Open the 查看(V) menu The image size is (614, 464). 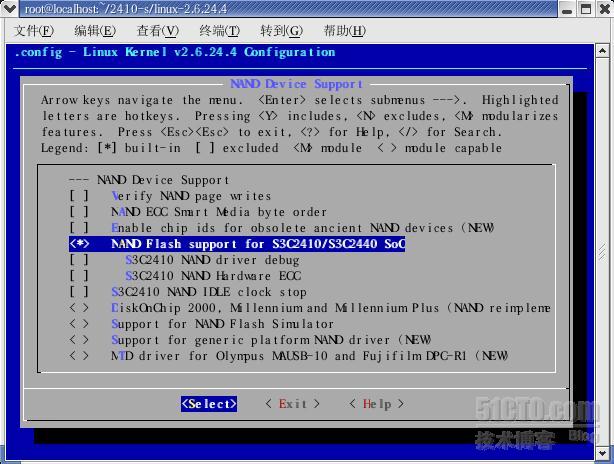point(157,31)
